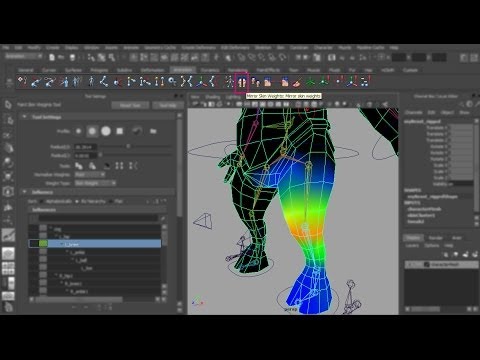Open the Skin menu
The width and height of the screenshot is (480, 360).
point(280,48)
